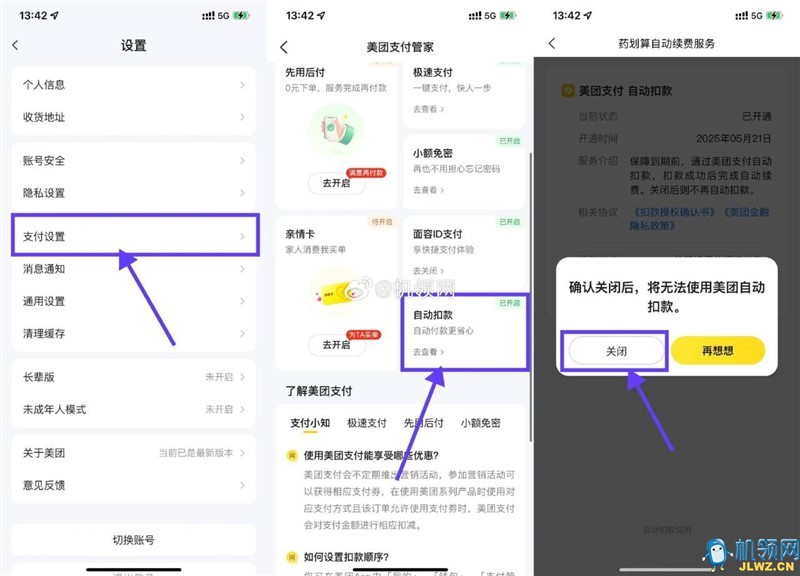The image size is (800, 576).
Task: Tap battery icon in 设置 screen status bar
Action: pos(241,16)
